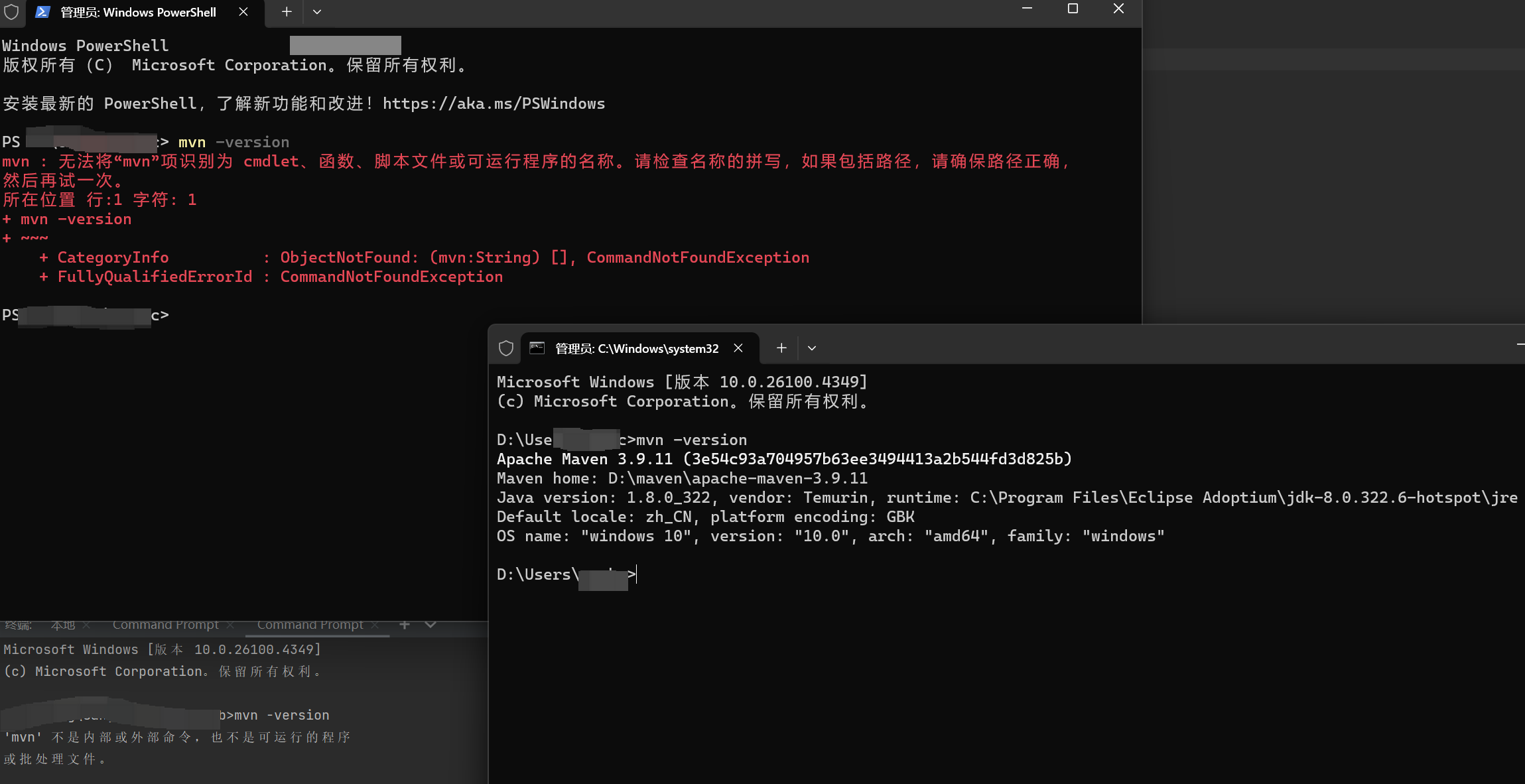
Task: Expand the PowerShell new-tab profile dropdown
Action: 317,12
